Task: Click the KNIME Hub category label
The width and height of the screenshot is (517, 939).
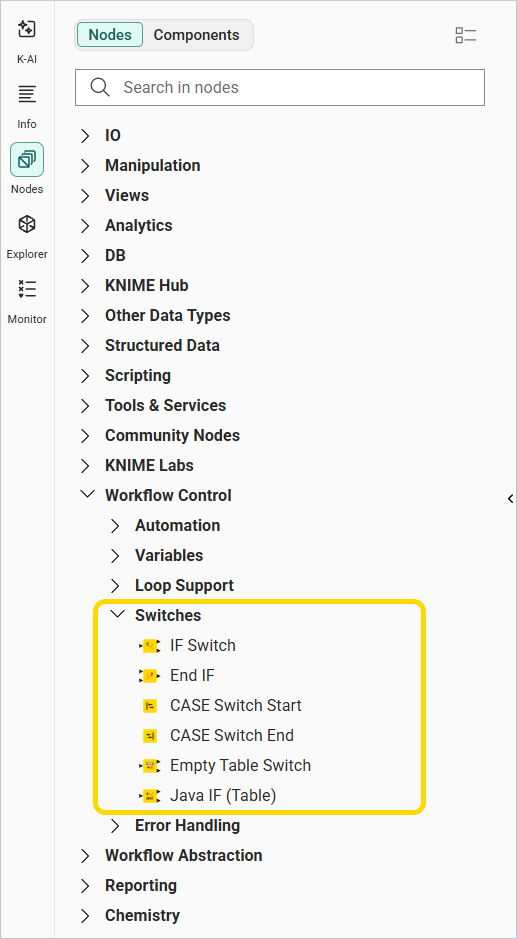Action: pos(147,286)
